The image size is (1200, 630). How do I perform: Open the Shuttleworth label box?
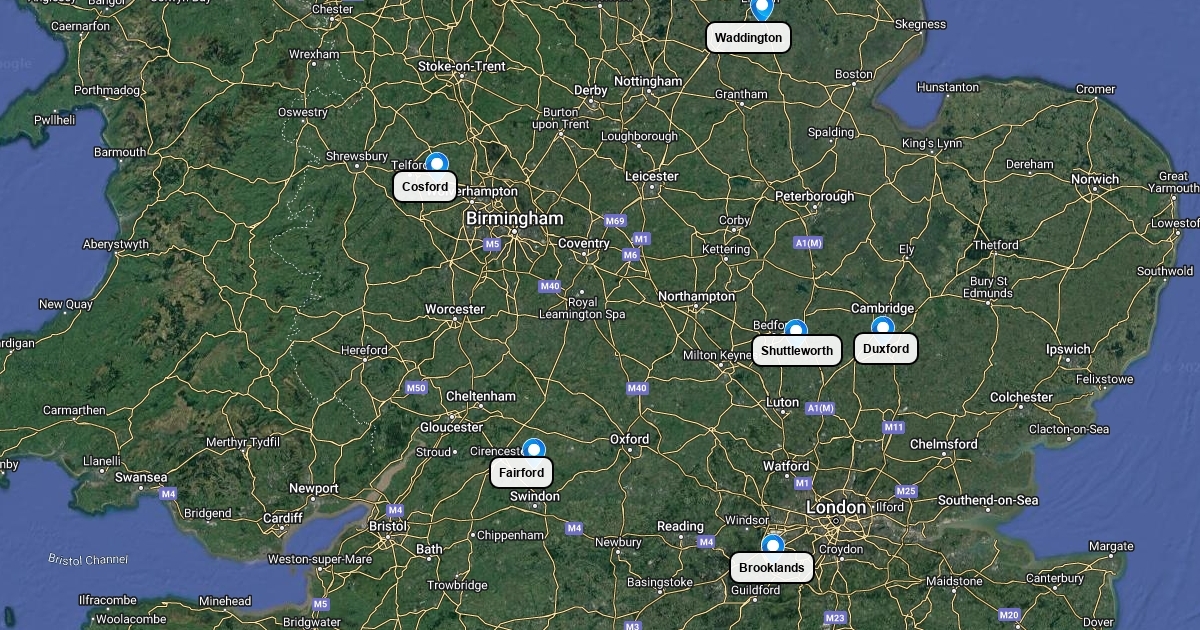[797, 351]
